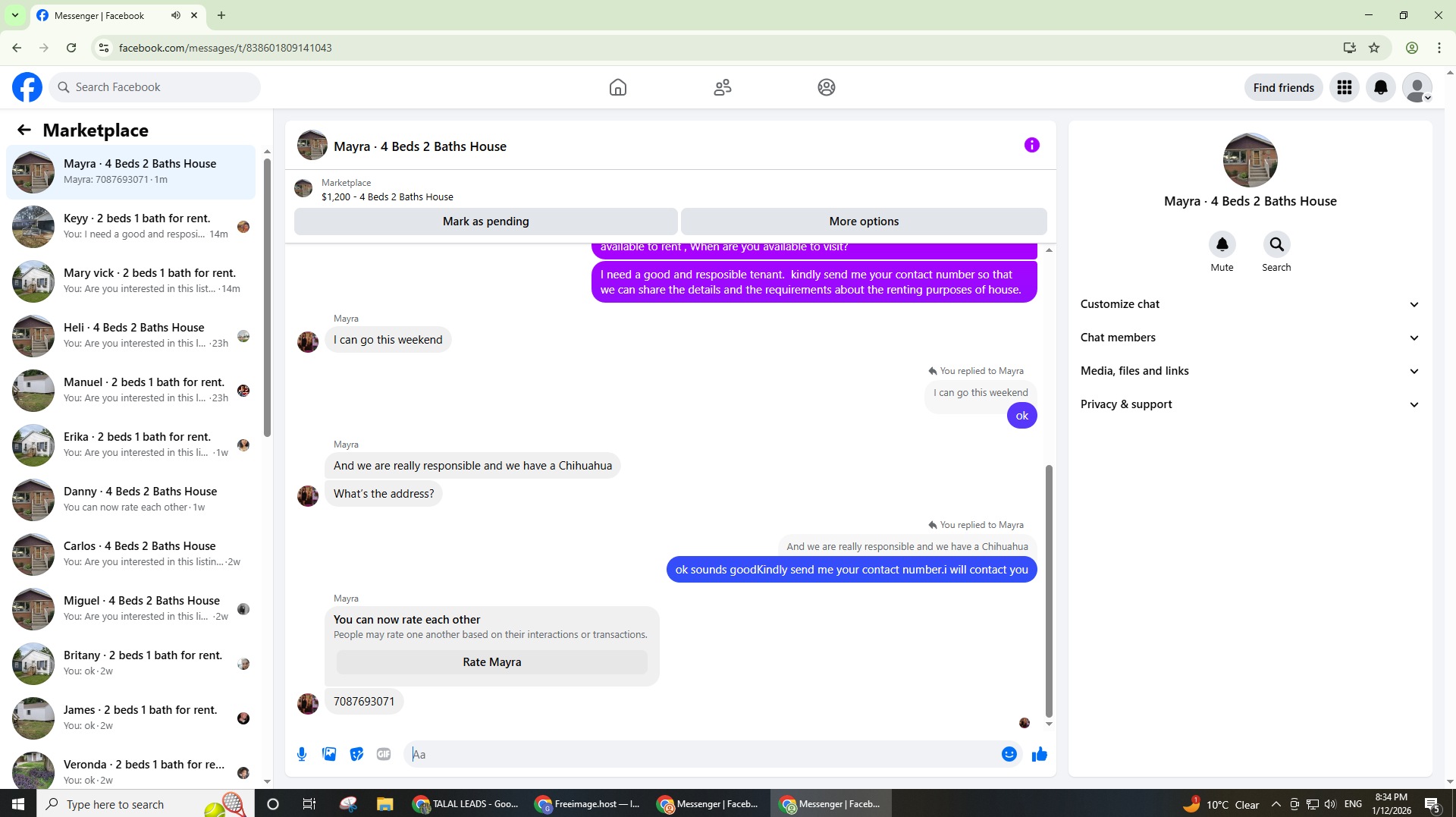The width and height of the screenshot is (1456, 817).
Task: Open Task View on taskbar
Action: click(x=309, y=803)
